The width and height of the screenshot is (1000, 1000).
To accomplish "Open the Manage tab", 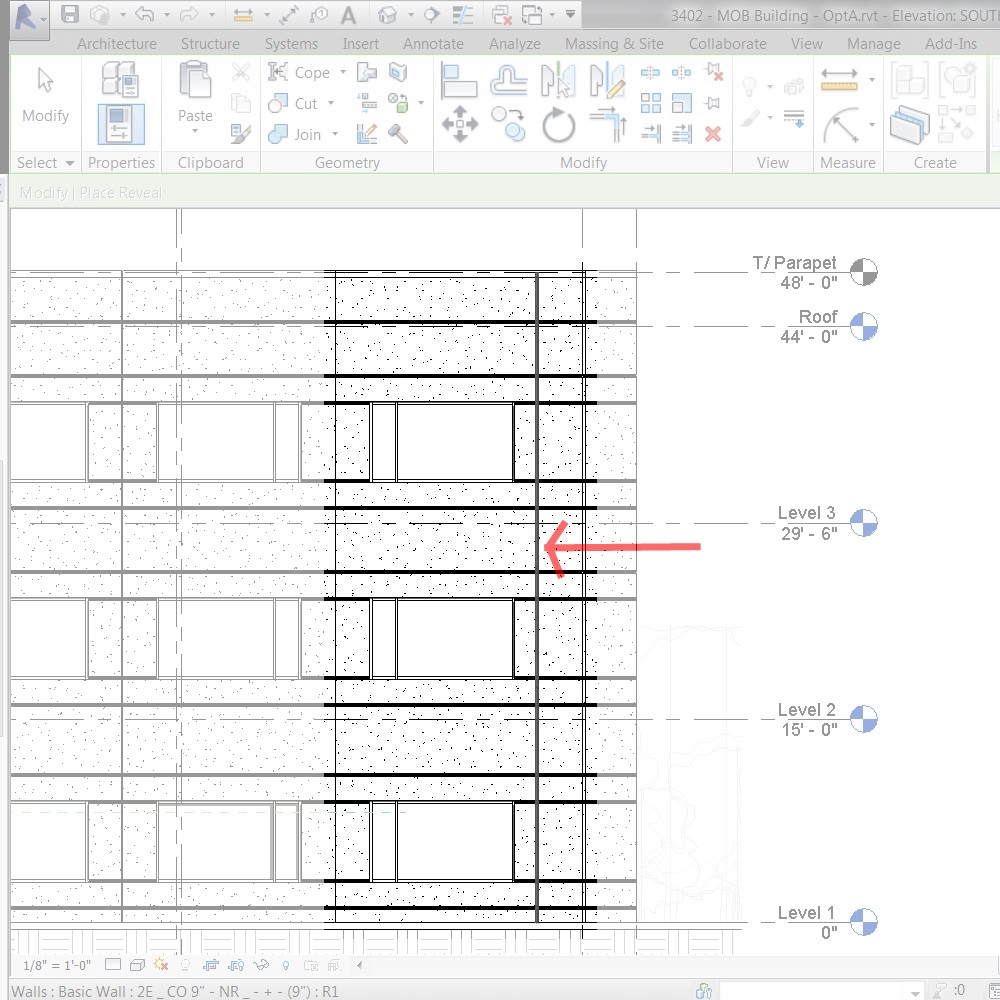I will pos(874,43).
